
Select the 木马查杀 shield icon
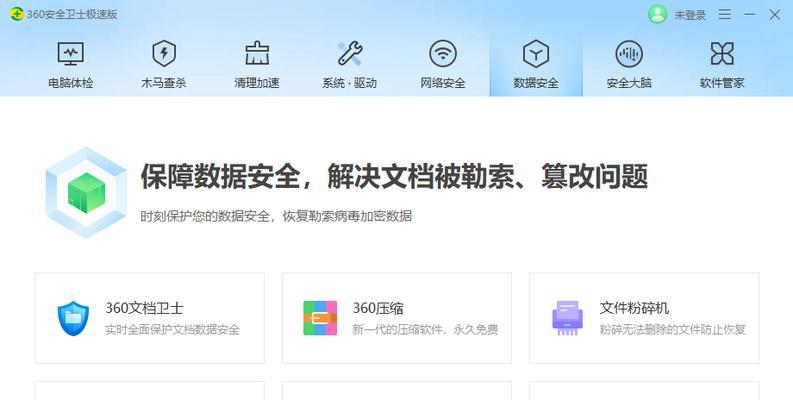(164, 54)
